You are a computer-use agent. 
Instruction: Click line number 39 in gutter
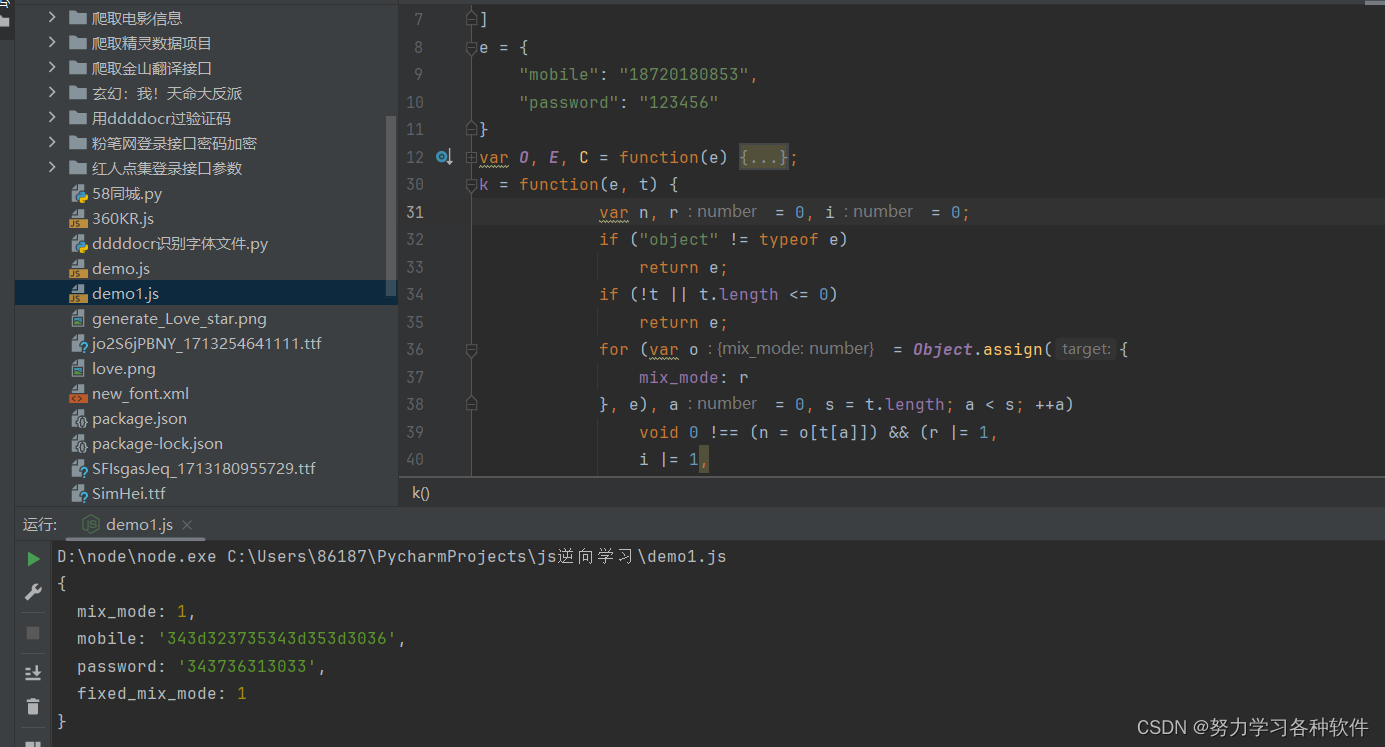click(415, 432)
